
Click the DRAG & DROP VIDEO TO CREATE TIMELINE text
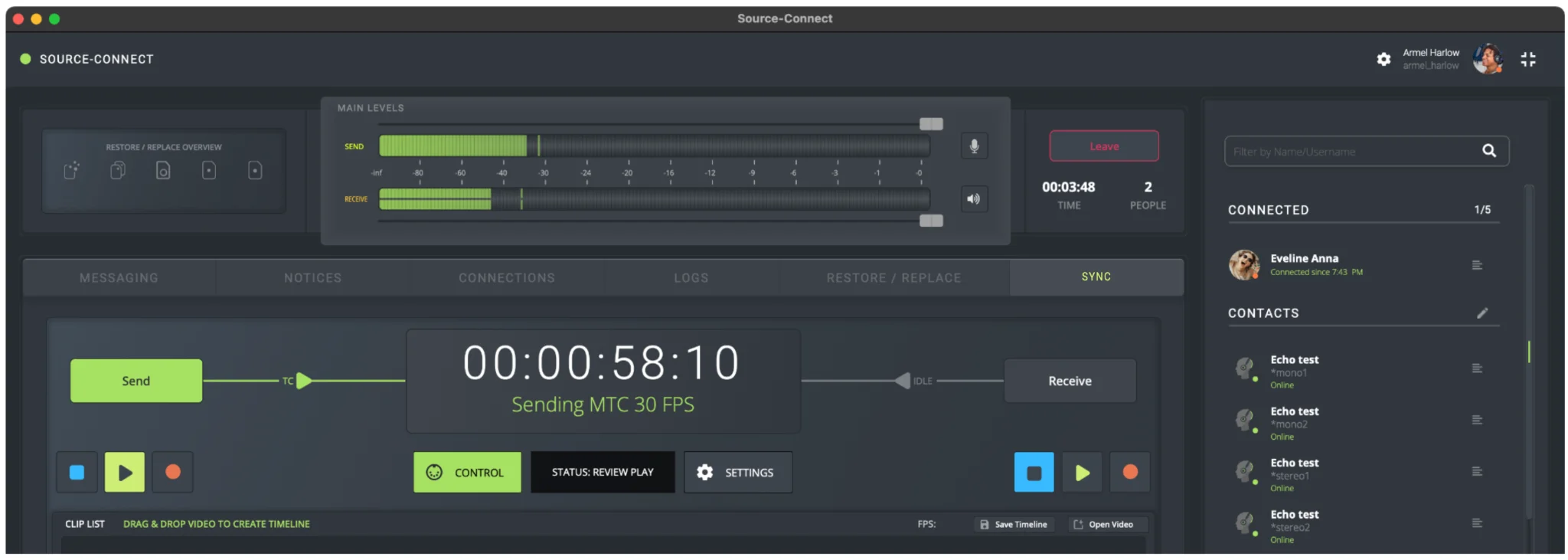[217, 524]
